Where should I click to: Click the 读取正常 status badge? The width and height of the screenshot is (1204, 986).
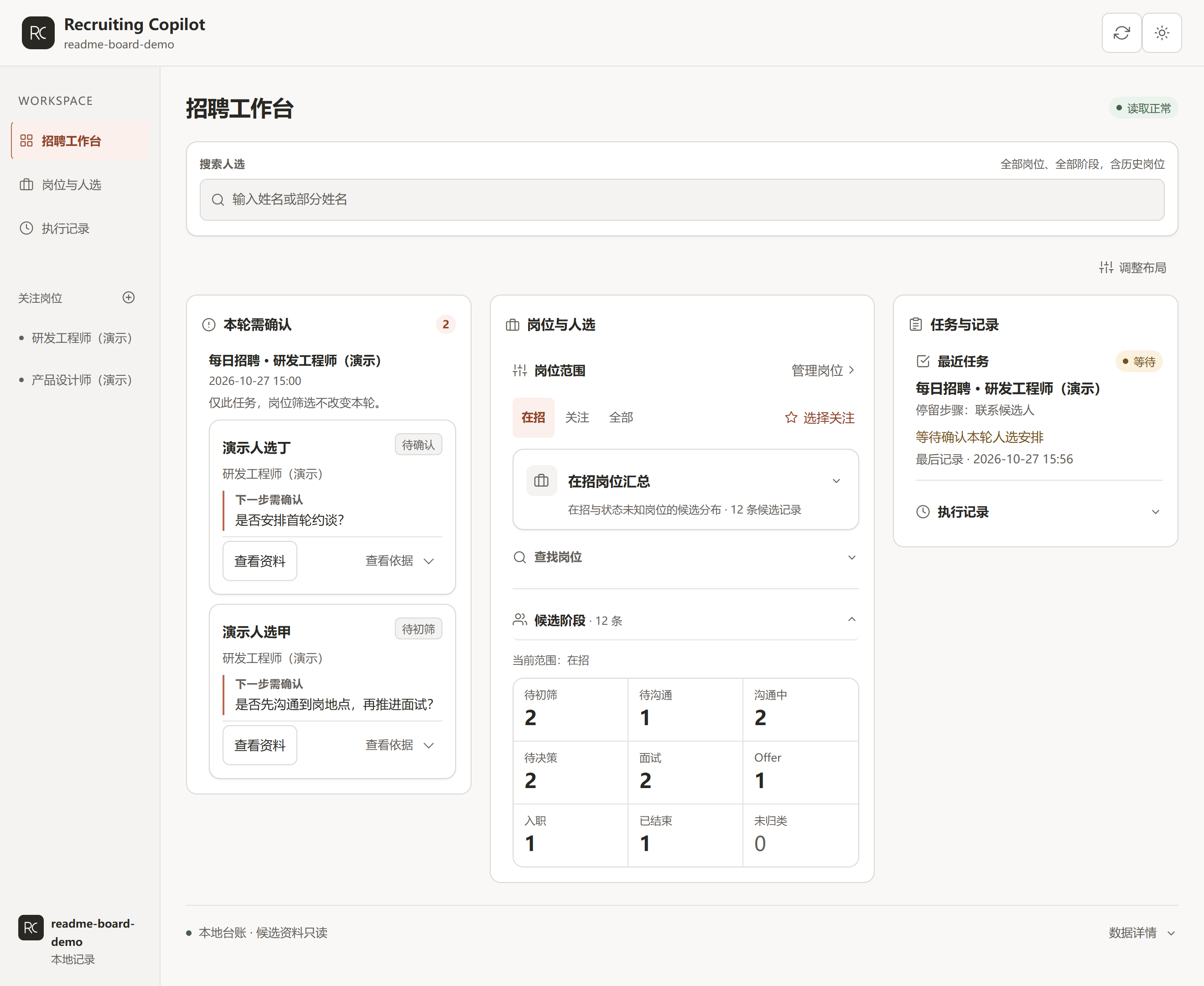pos(1143,108)
